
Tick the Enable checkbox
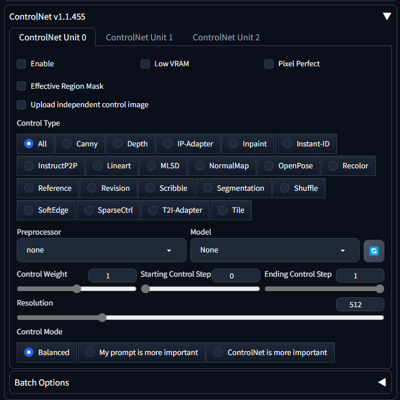coord(21,64)
